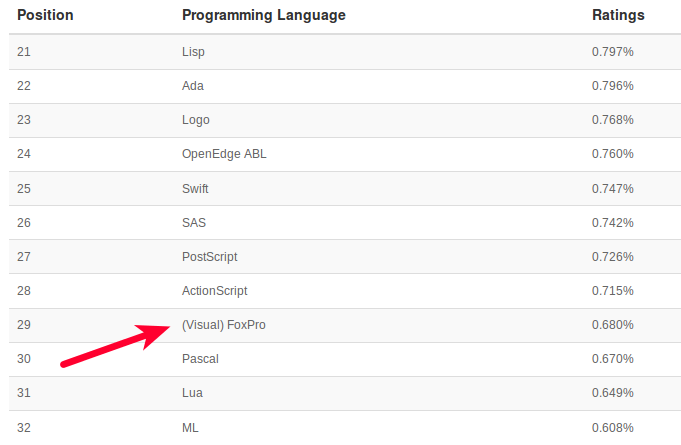Click the Position column header
The width and height of the screenshot is (681, 445).
click(45, 16)
